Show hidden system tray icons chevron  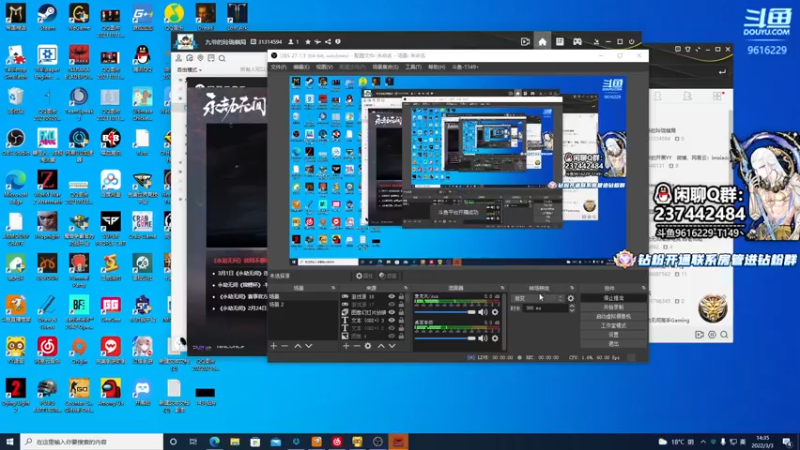click(x=703, y=442)
